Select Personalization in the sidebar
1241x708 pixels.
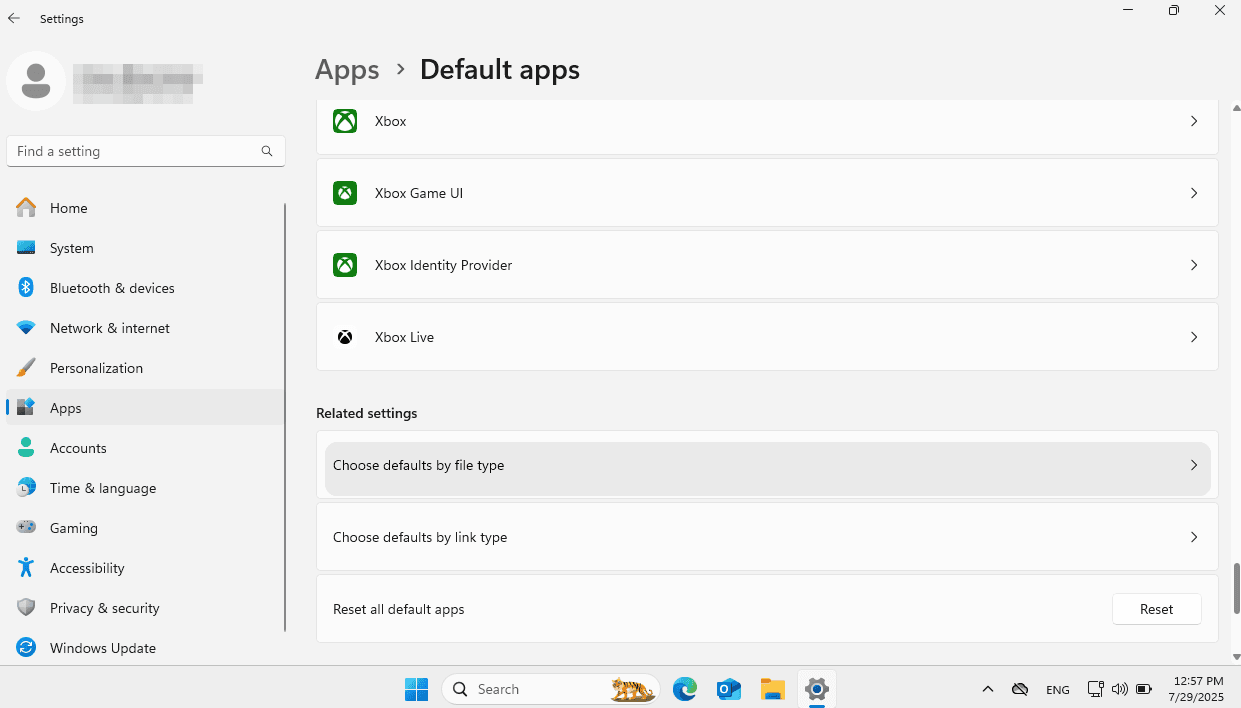pos(145,368)
